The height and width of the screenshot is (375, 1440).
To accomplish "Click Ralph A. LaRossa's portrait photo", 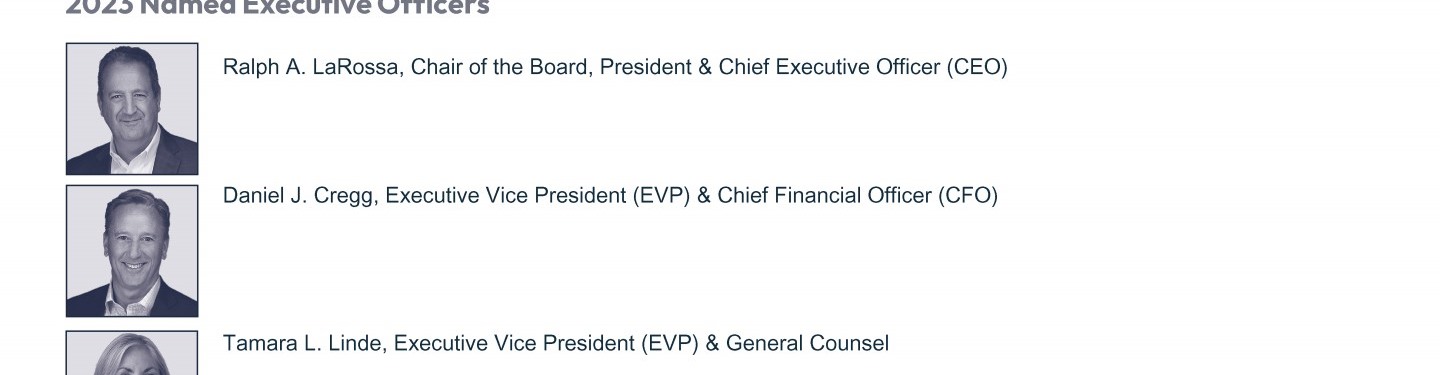I will pos(132,109).
